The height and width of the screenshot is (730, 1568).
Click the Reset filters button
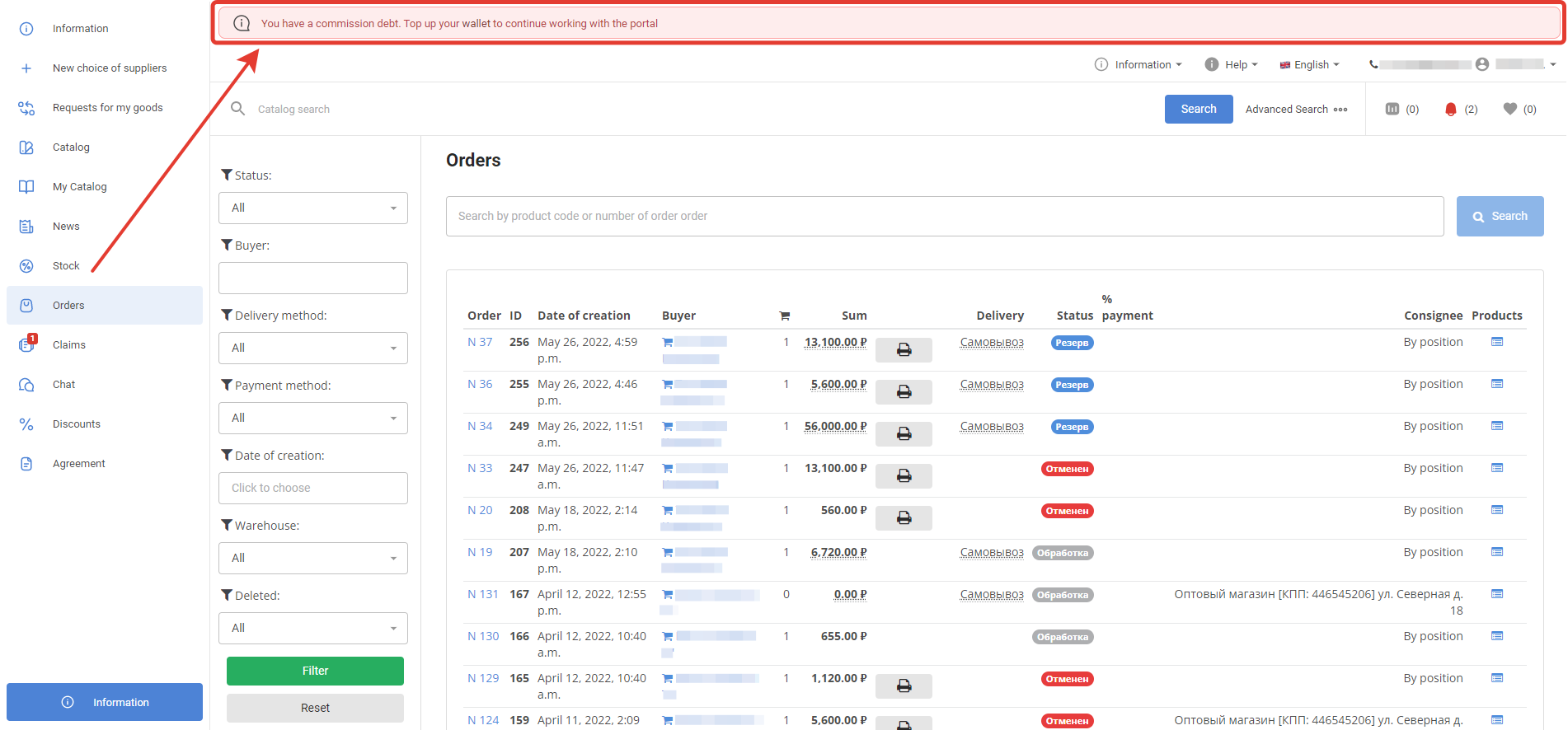point(315,708)
